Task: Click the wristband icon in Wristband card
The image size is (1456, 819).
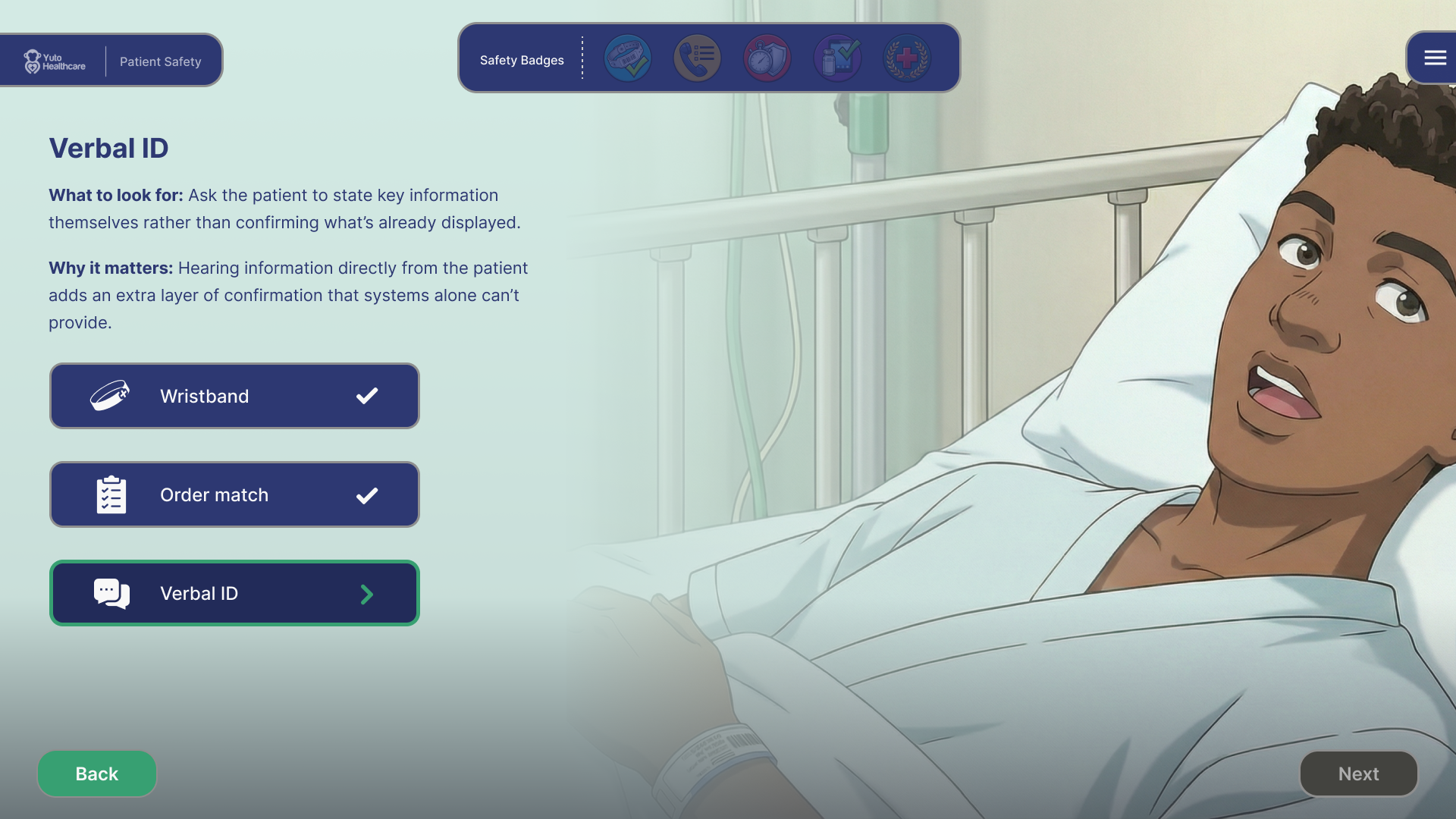Action: point(111,396)
